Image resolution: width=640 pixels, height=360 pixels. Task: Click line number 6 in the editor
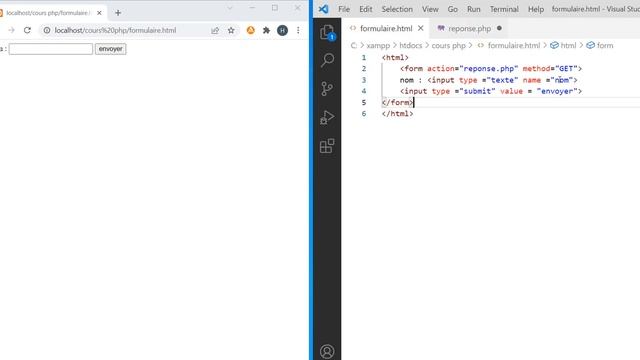pos(364,113)
